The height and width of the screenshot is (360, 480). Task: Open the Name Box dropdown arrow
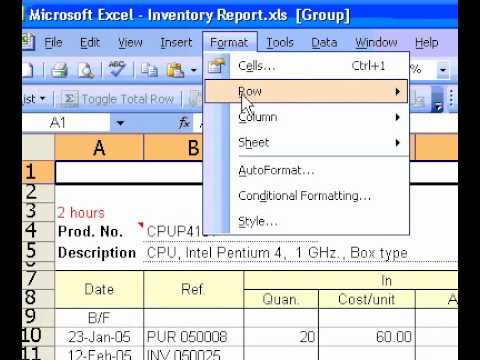click(x=120, y=123)
